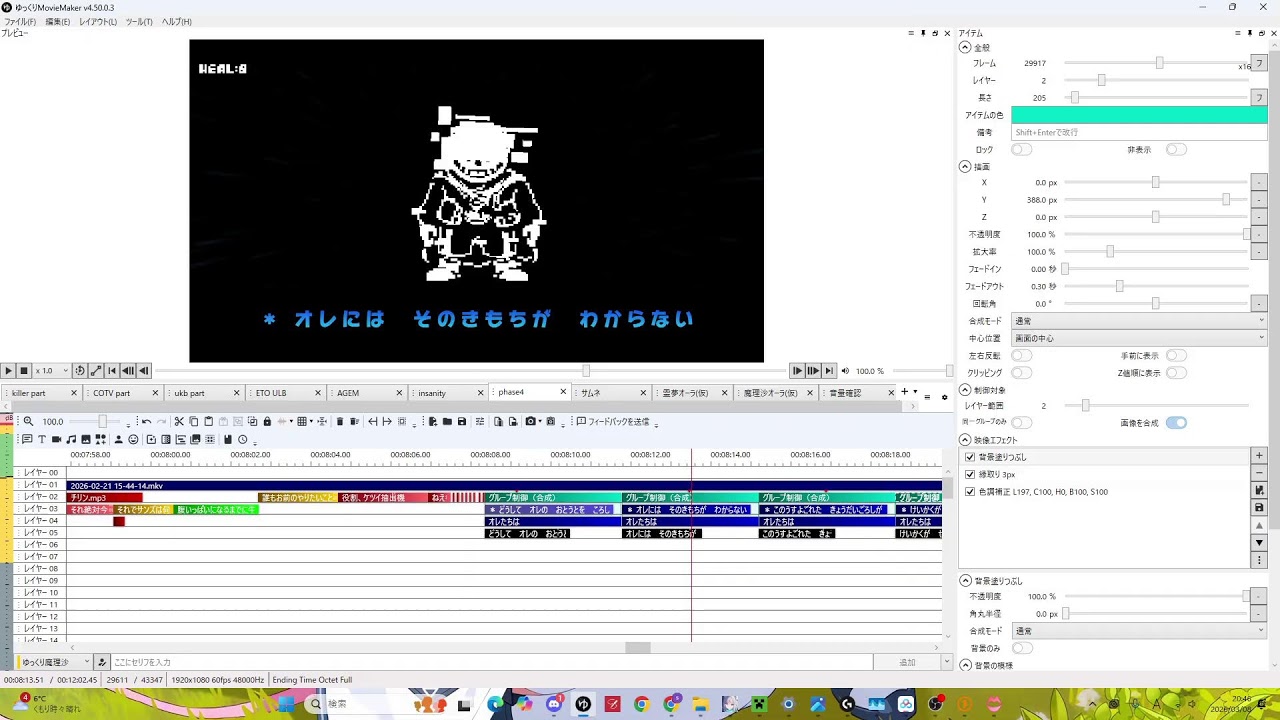Cut selected timeline item with scissors

[179, 421]
